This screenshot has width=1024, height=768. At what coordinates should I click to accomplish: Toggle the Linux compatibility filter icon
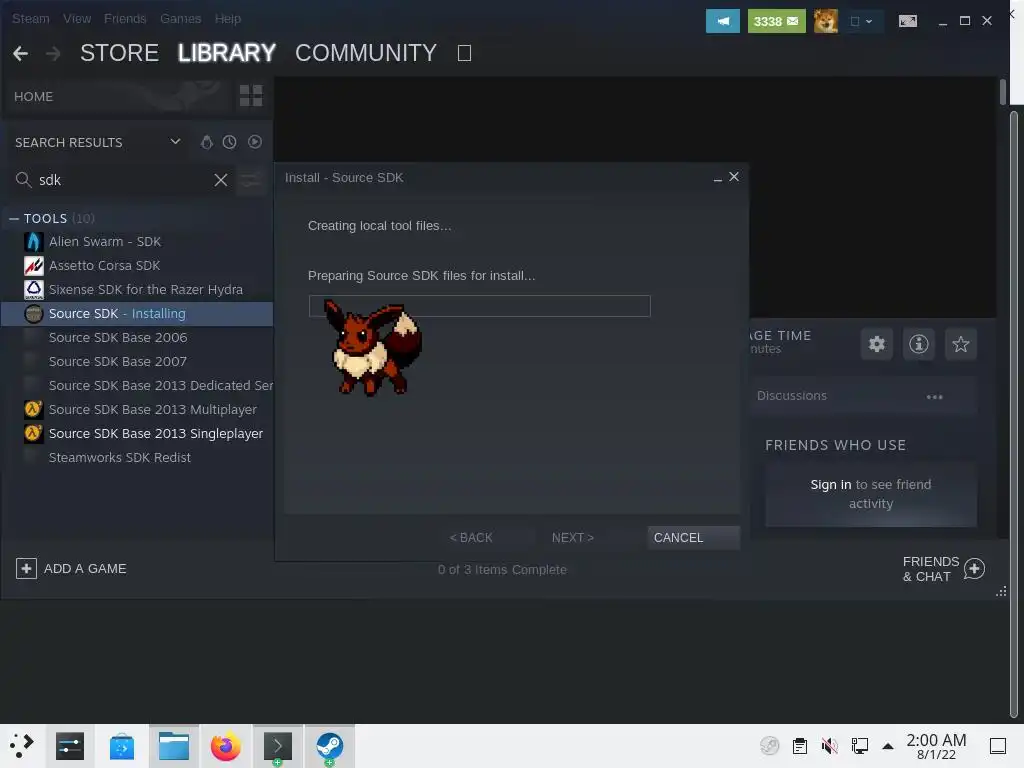206,142
